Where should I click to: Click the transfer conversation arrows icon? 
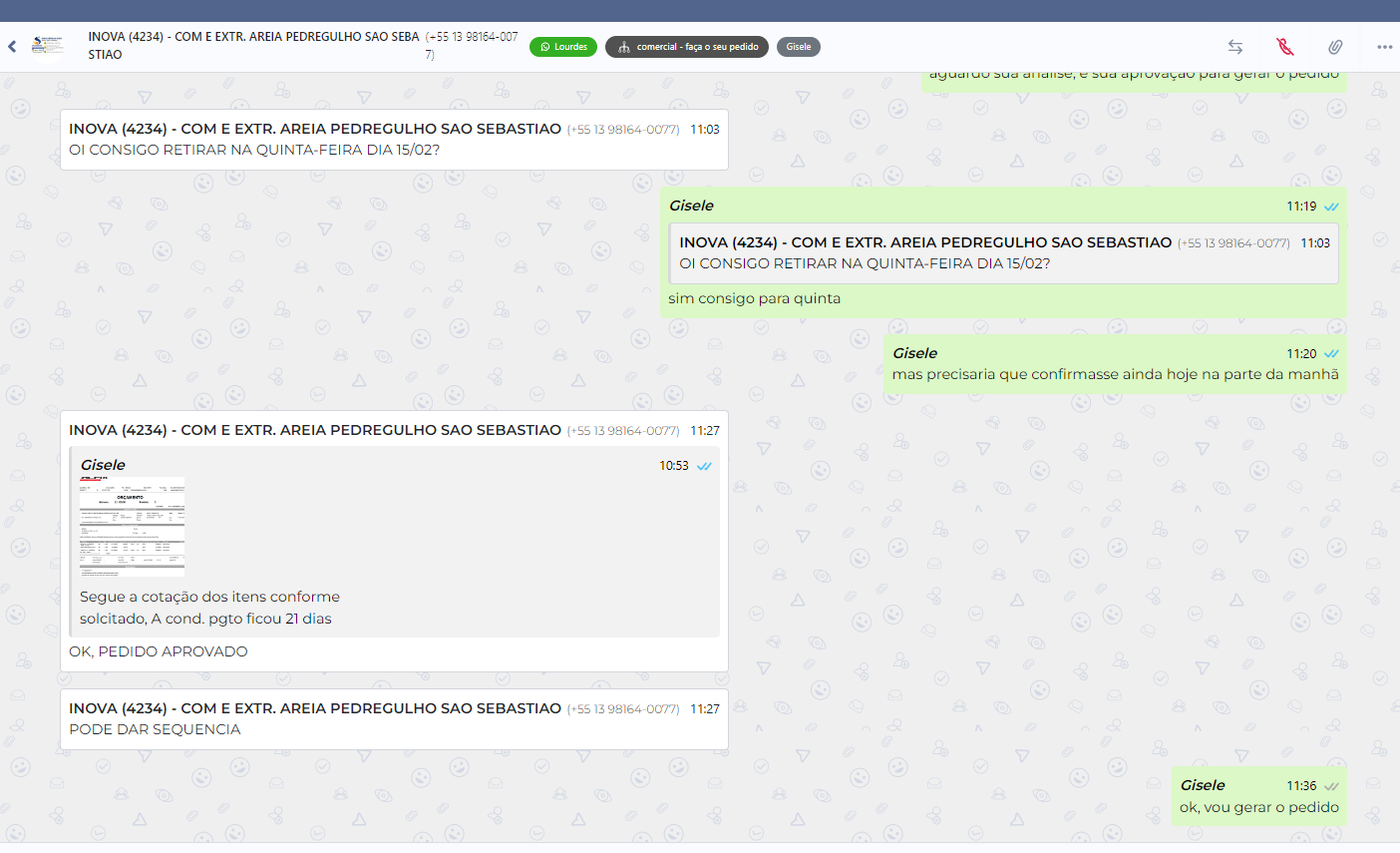coord(1235,47)
